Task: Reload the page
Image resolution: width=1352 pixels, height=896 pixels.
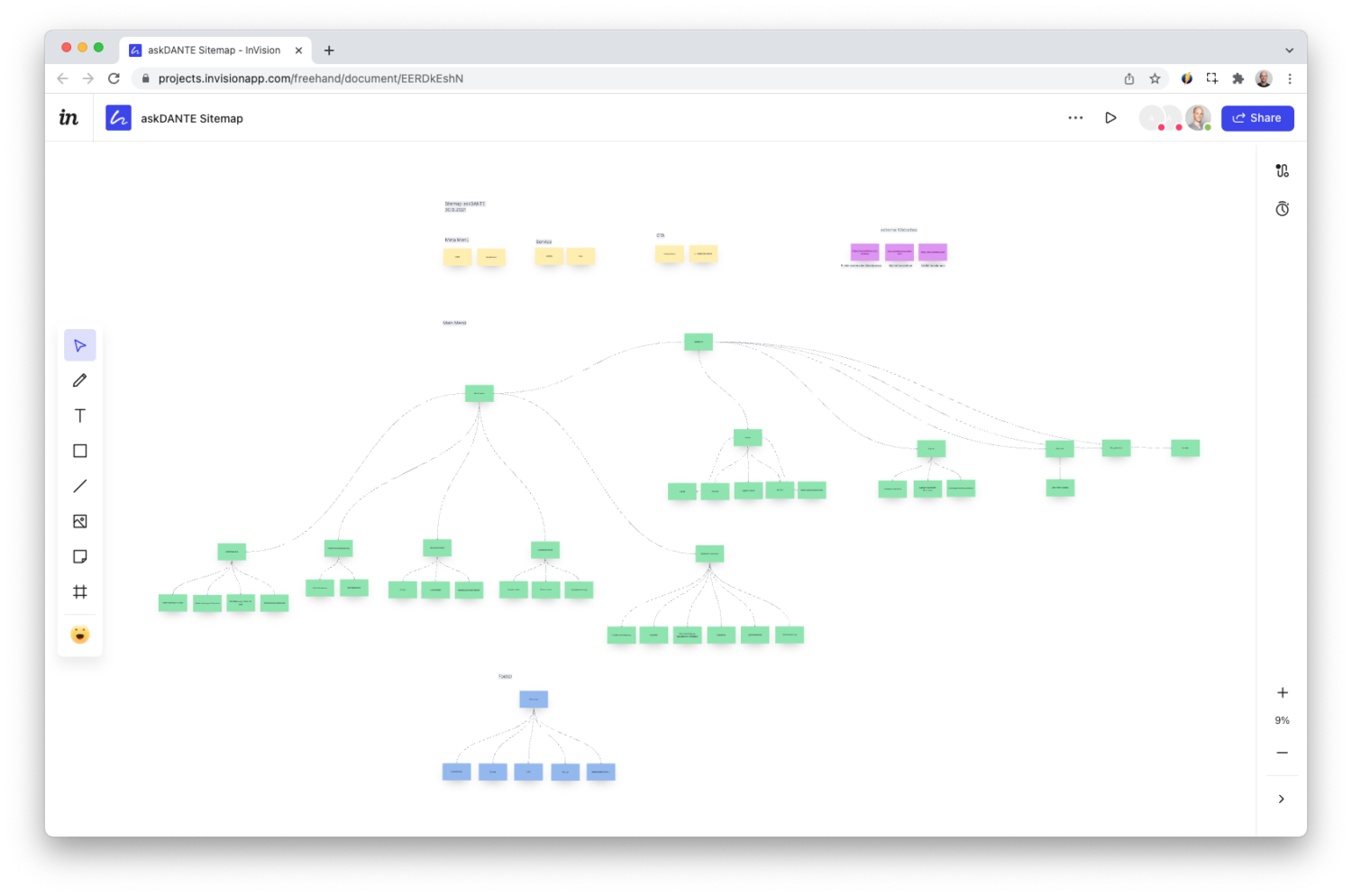Action: pyautogui.click(x=114, y=78)
